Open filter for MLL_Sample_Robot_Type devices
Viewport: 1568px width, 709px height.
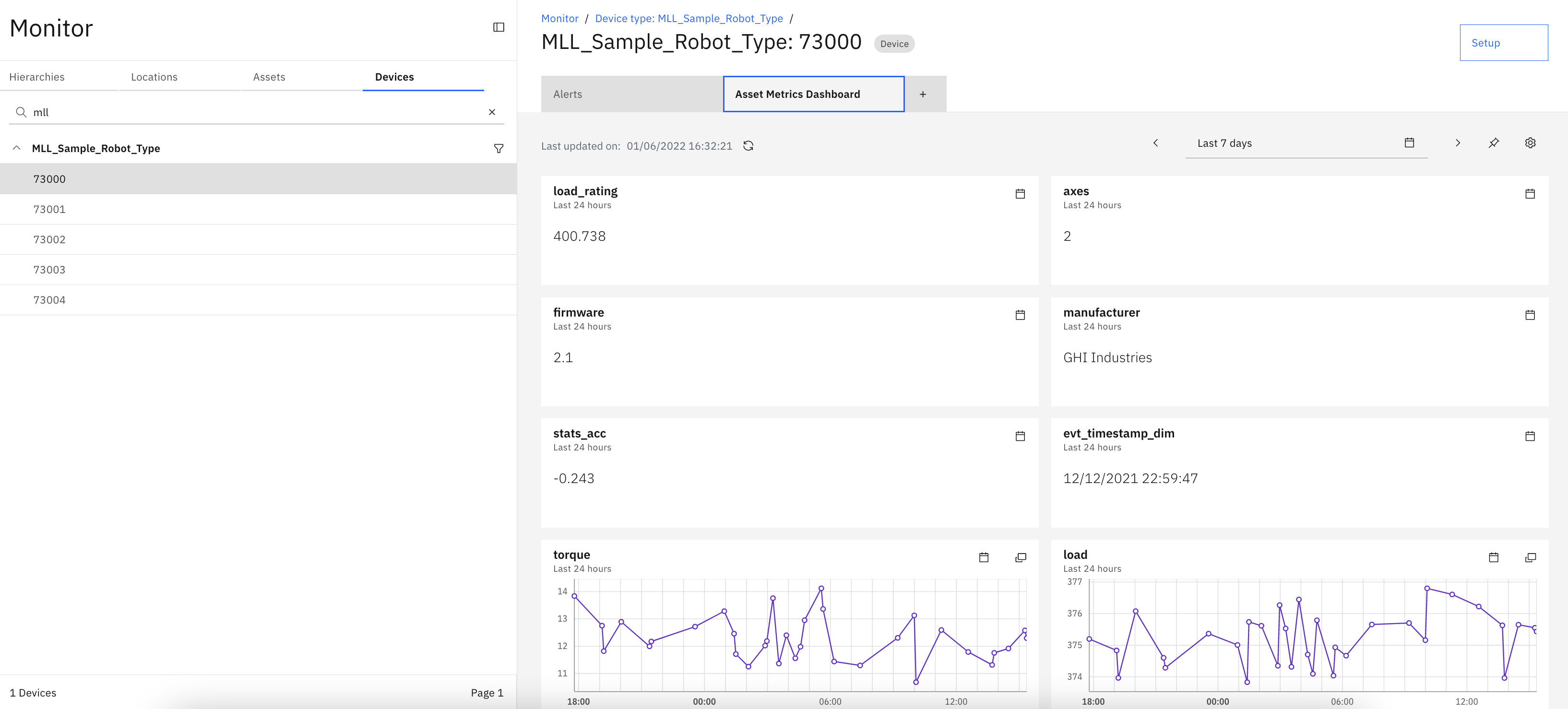pos(499,149)
